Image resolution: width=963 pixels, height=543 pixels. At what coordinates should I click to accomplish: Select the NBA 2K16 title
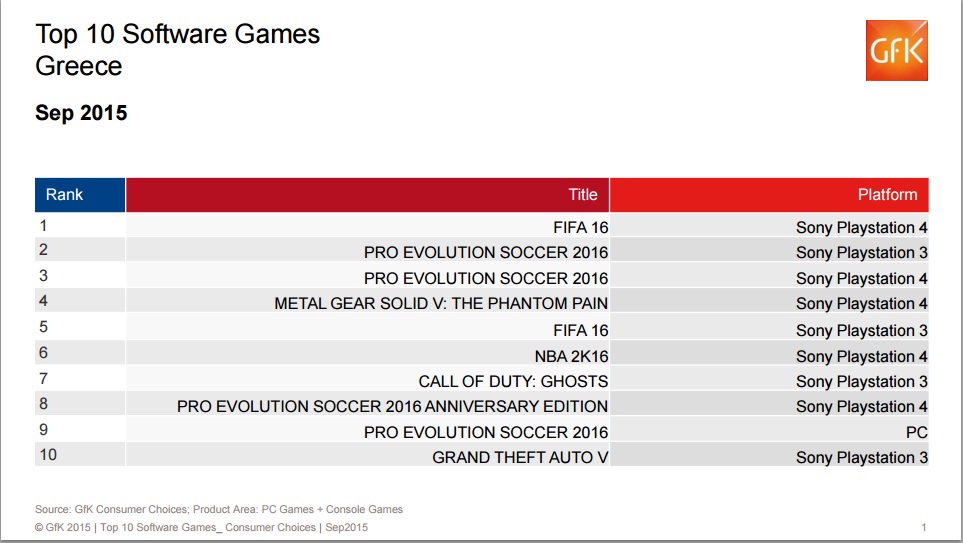coord(571,356)
